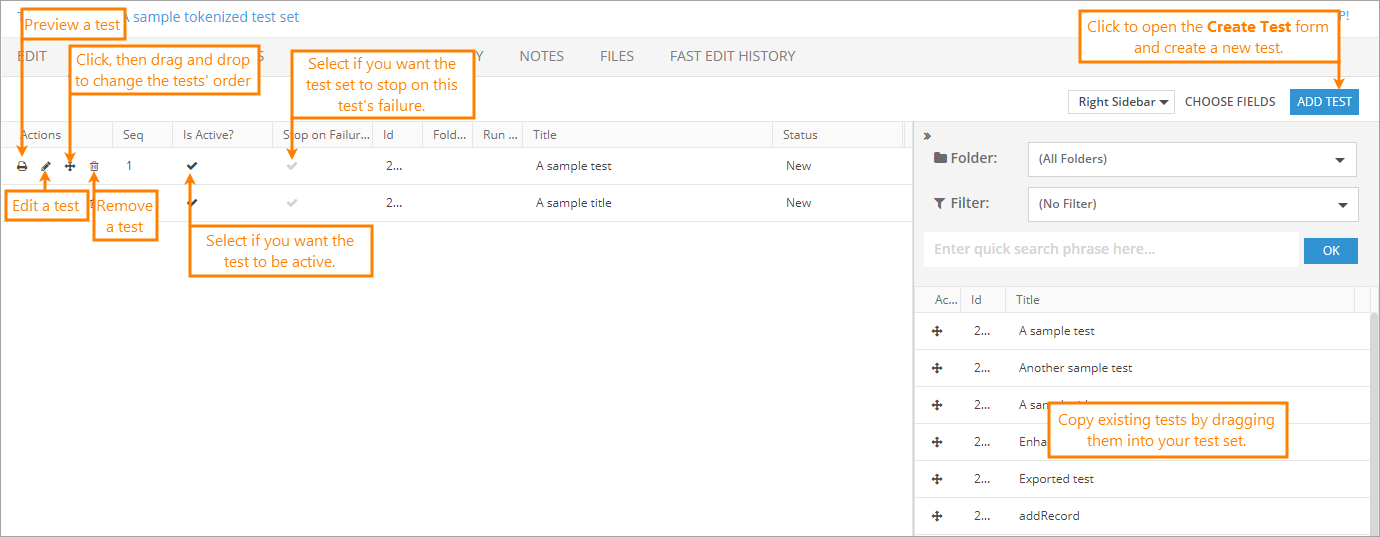Open the Folder dropdown showing All Folders
The image size is (1380, 537).
click(x=1191, y=159)
